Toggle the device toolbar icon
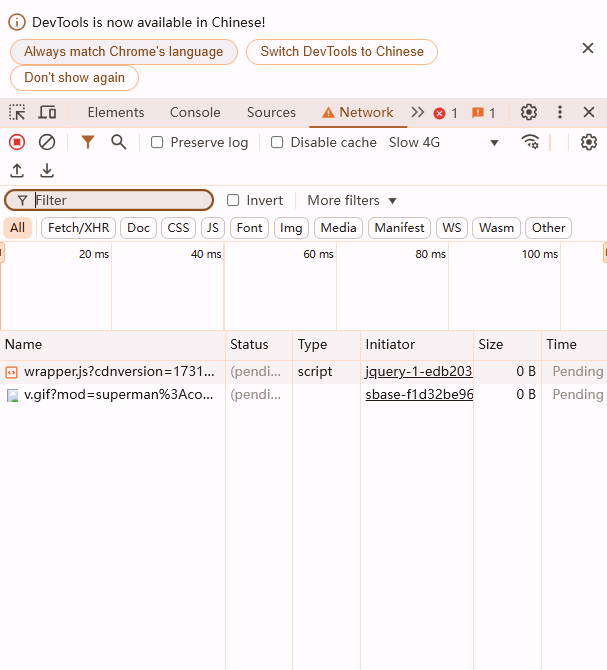This screenshot has width=607, height=670. point(47,112)
